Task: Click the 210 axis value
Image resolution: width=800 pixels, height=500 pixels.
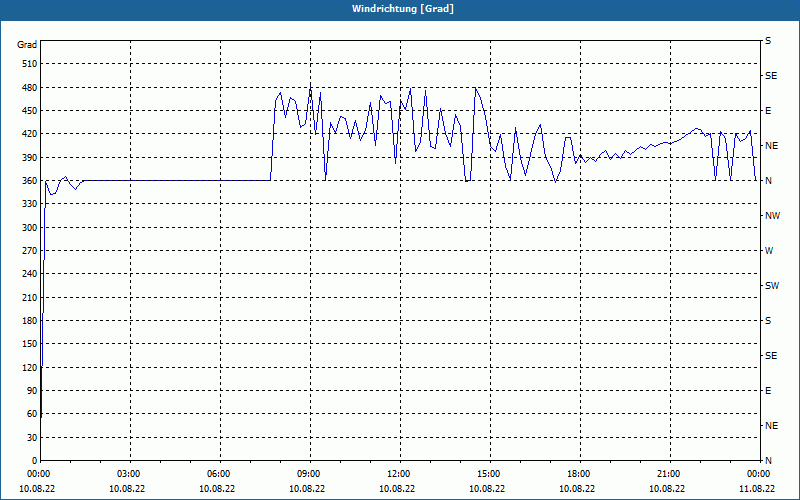Action: point(30,297)
